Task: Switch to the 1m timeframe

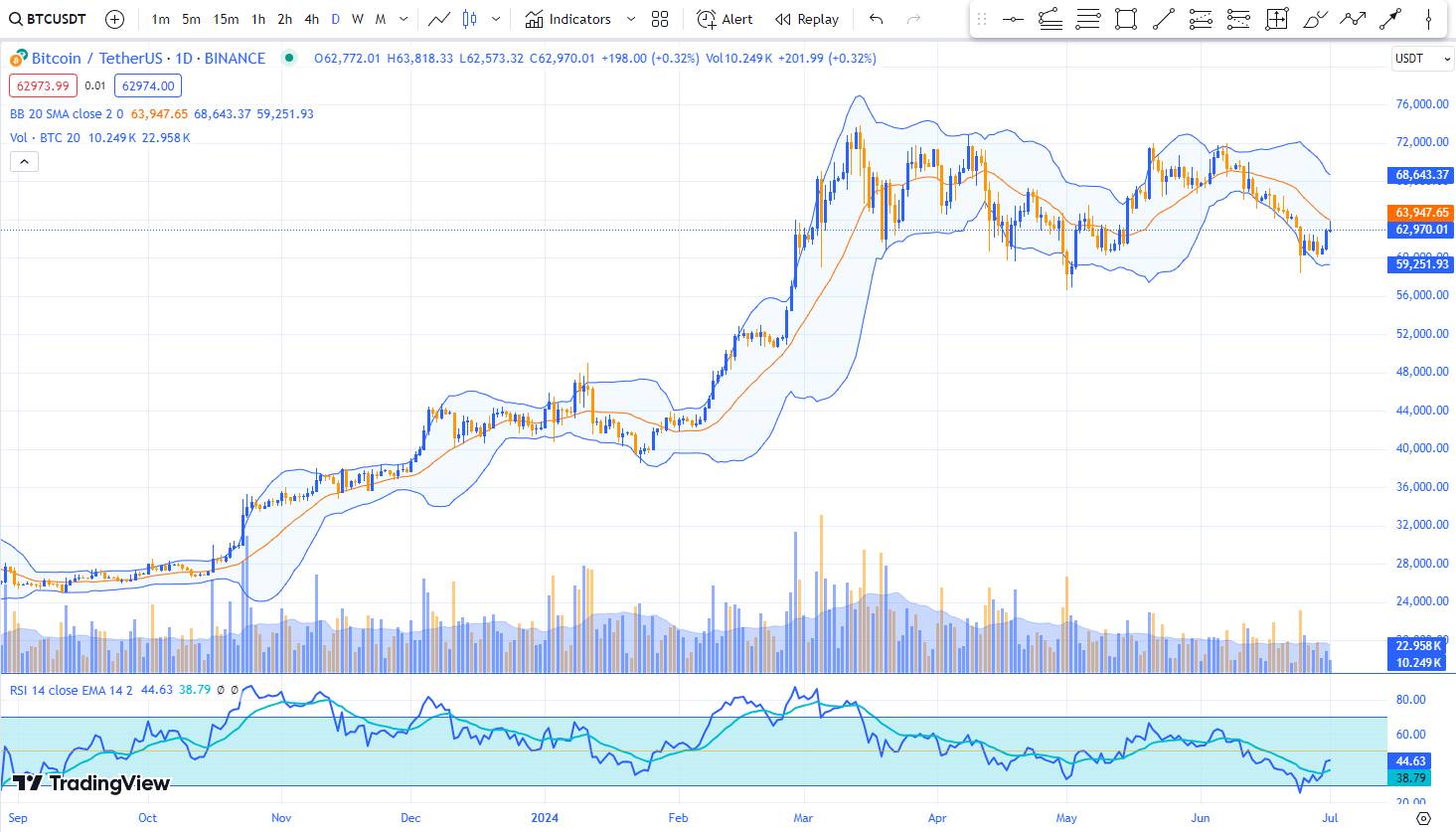Action: tap(160, 19)
